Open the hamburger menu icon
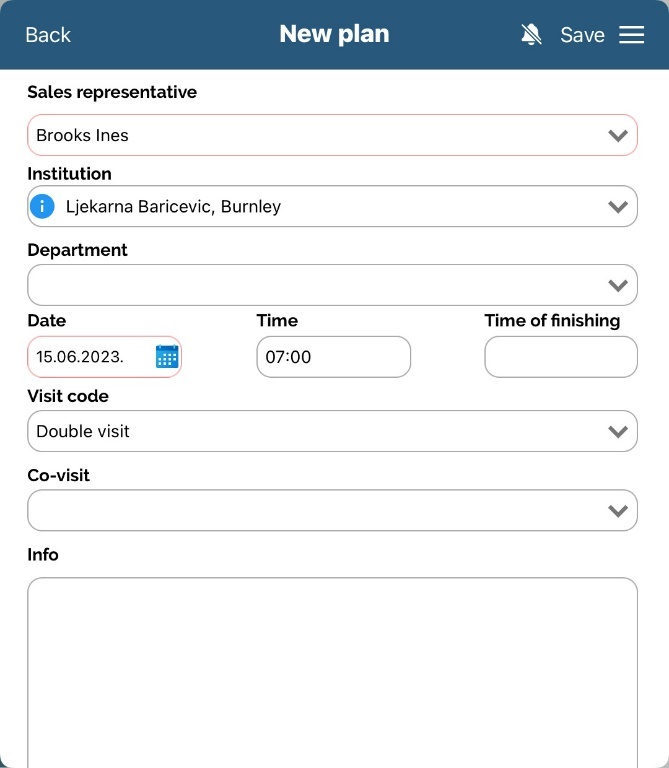 point(632,35)
